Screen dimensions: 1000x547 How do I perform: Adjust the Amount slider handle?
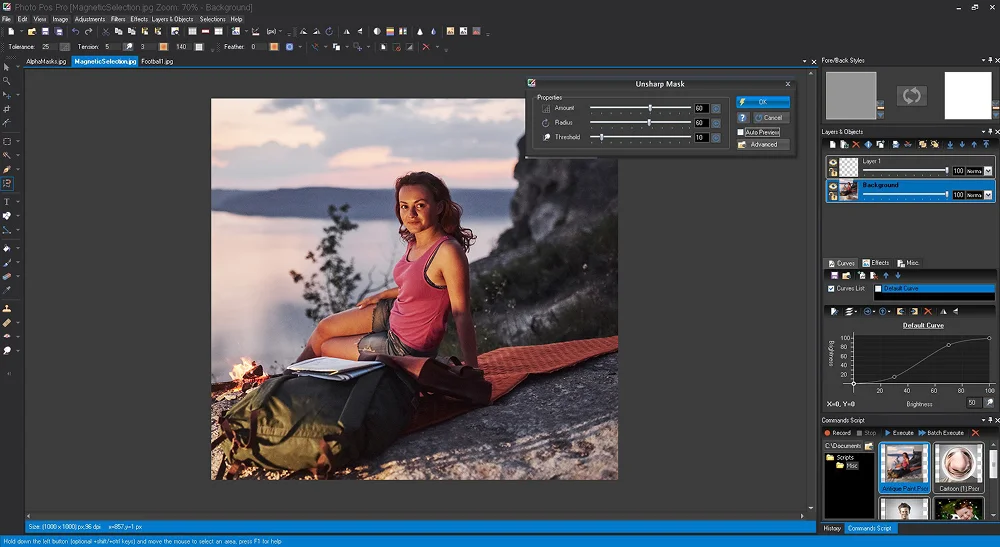click(x=651, y=108)
